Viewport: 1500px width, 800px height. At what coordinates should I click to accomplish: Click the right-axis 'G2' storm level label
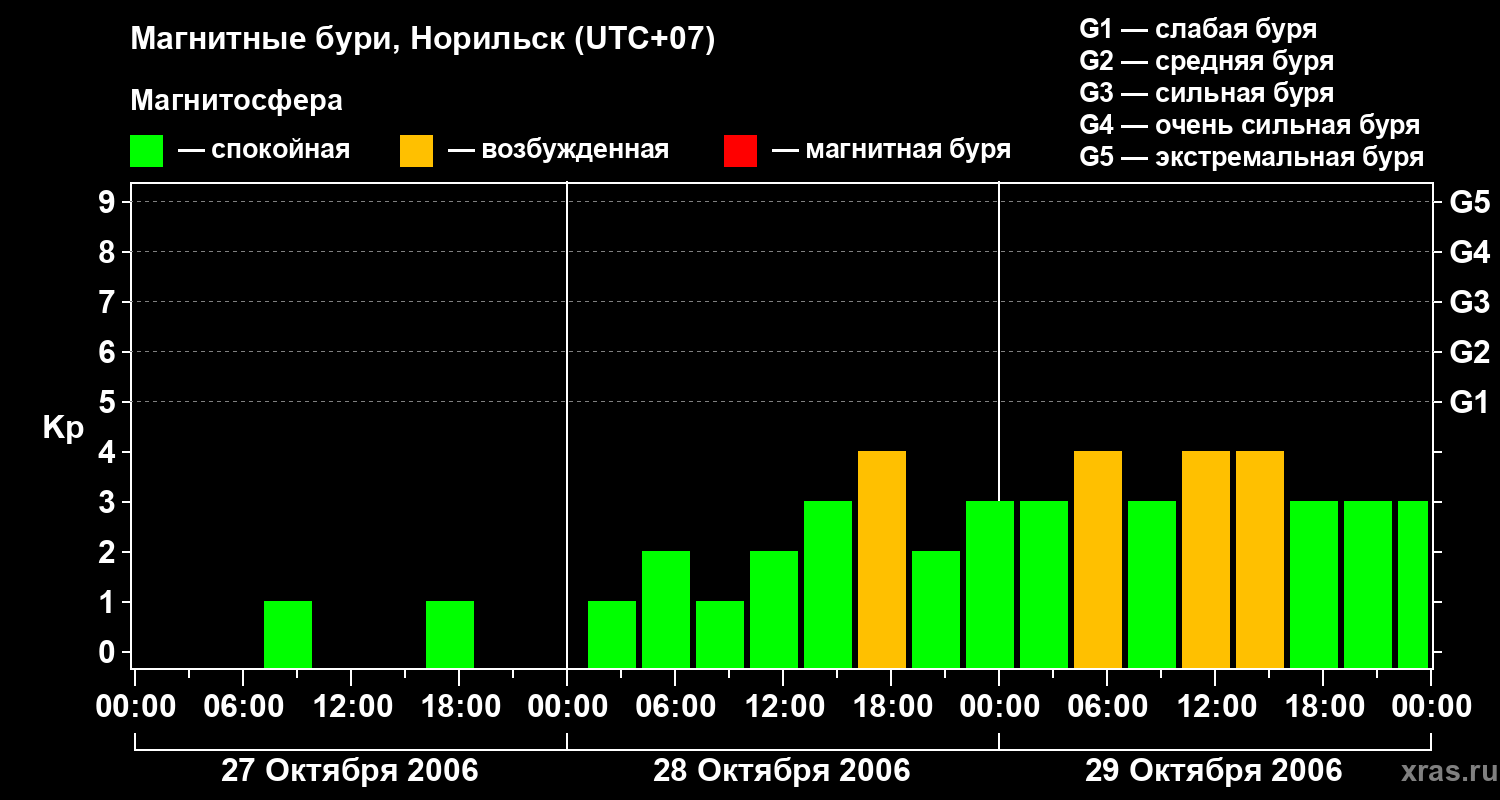point(1469,352)
